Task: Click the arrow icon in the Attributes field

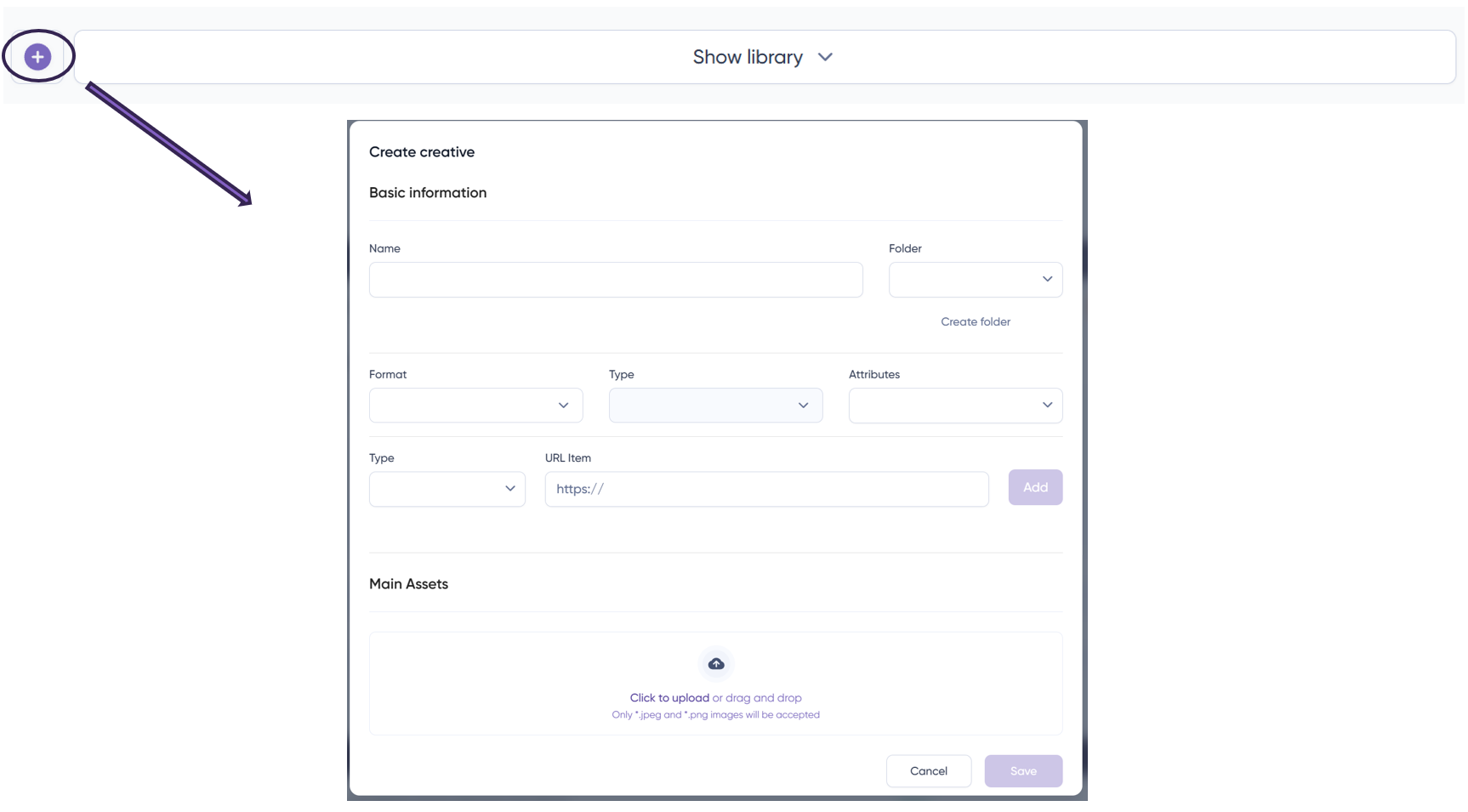Action: tap(1047, 405)
